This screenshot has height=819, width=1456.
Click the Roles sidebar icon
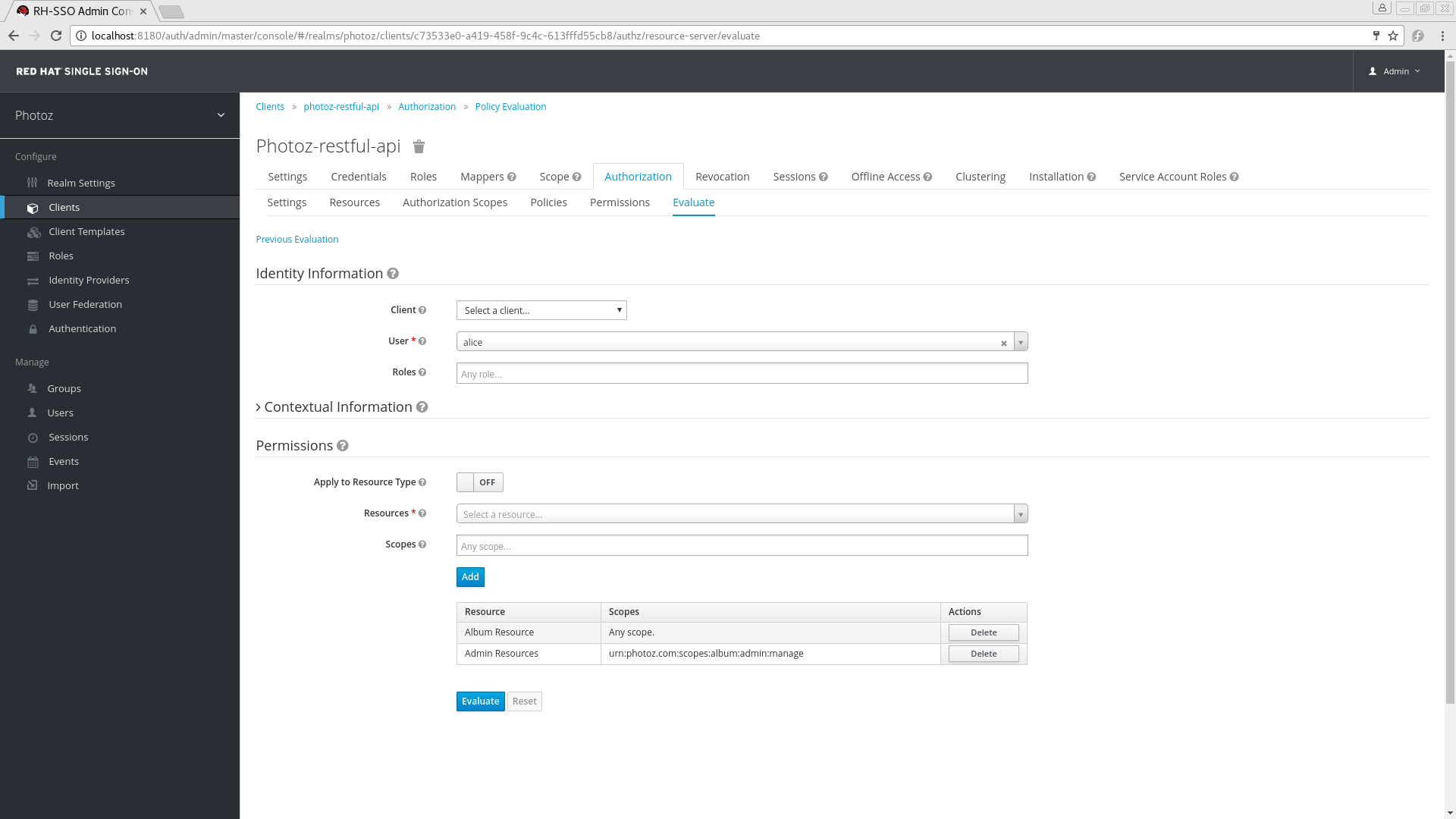35,256
